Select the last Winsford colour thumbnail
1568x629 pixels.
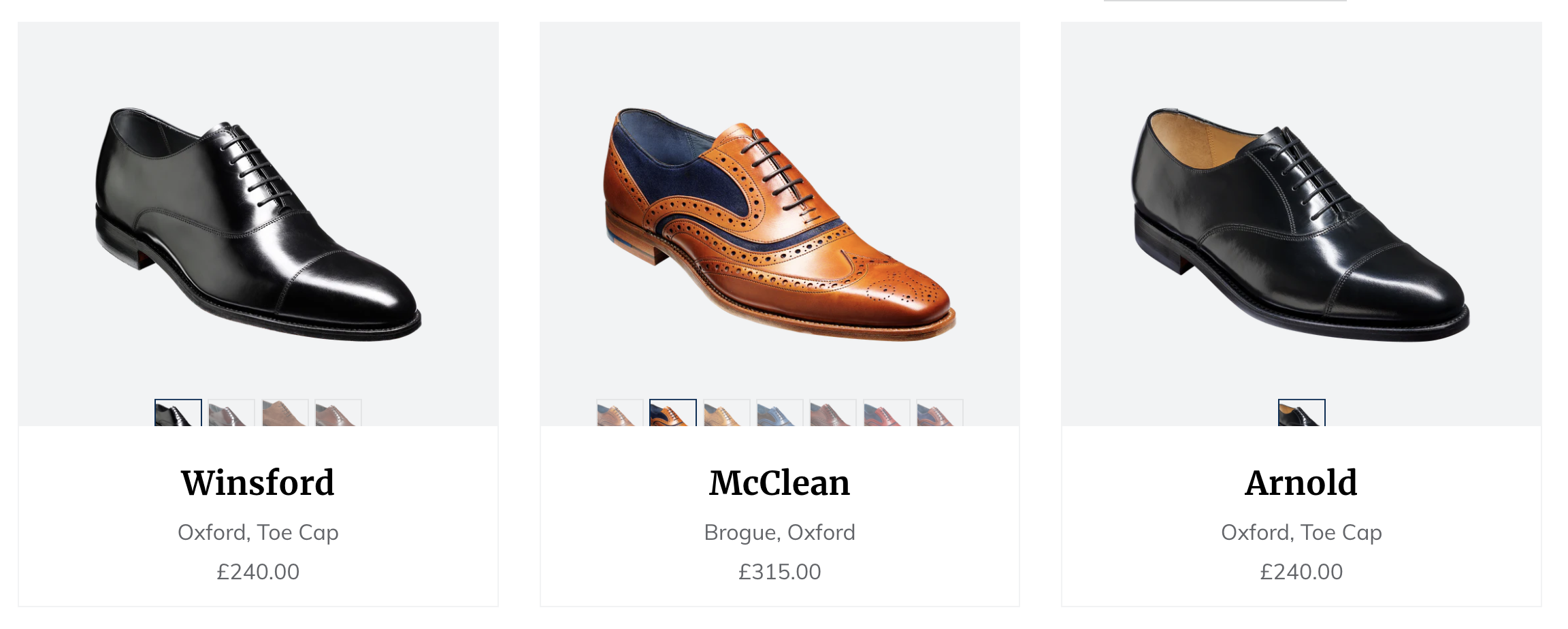(338, 413)
